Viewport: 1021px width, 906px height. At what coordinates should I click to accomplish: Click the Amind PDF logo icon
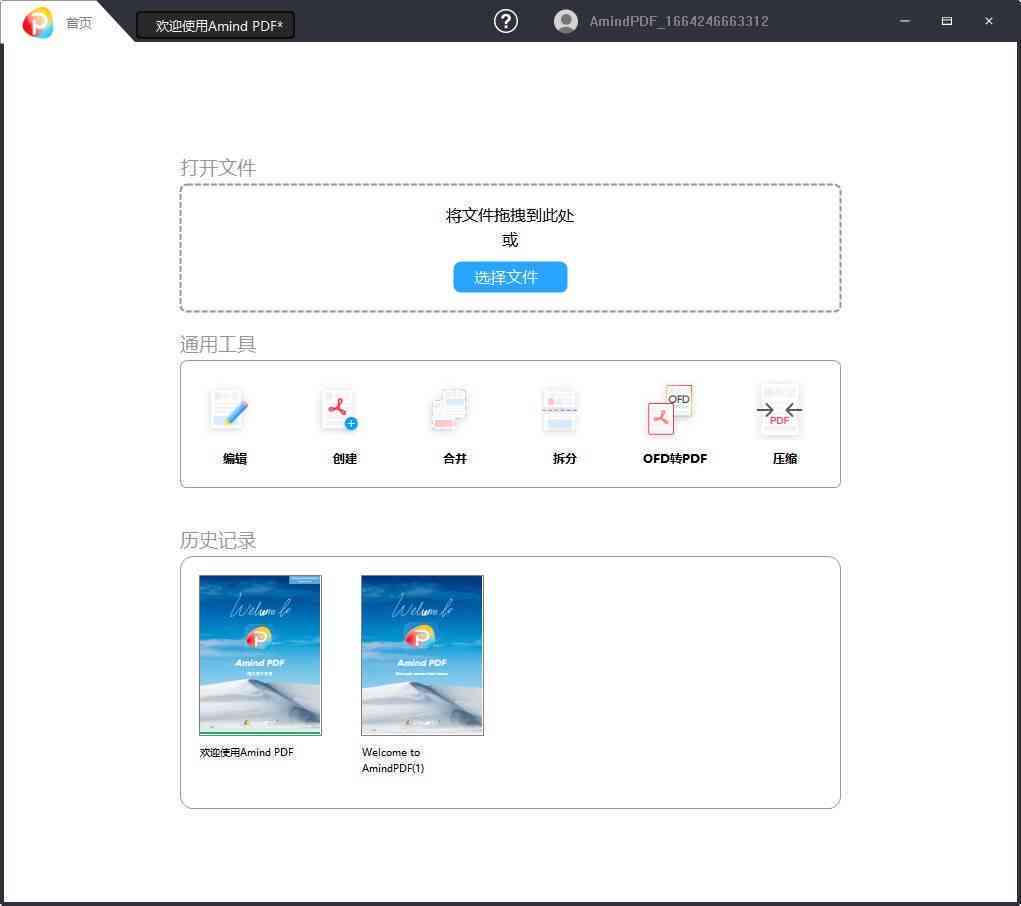(37, 23)
